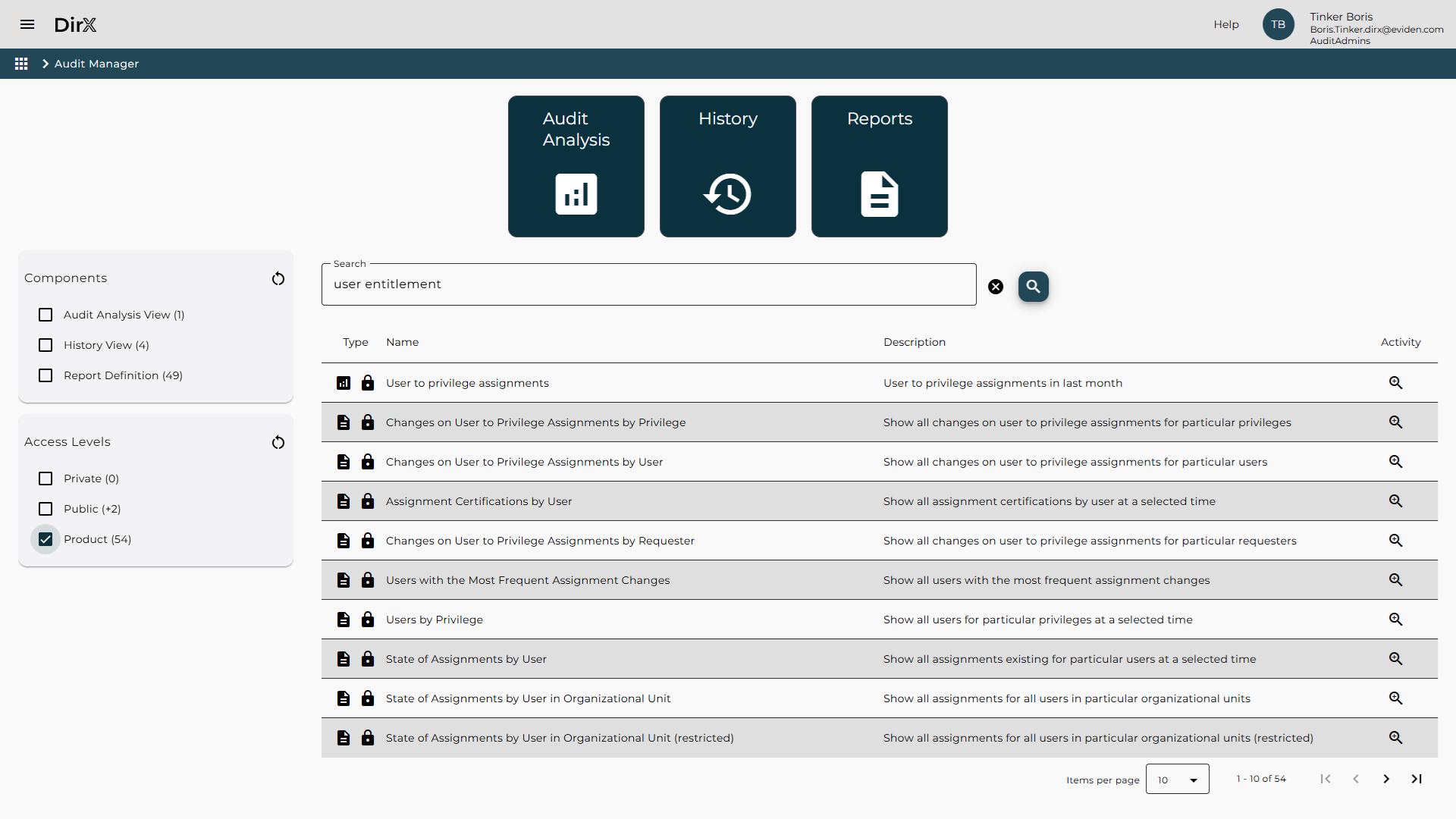Viewport: 1456px width, 819px height.
Task: Check the Report Definition component filter
Action: pos(45,375)
